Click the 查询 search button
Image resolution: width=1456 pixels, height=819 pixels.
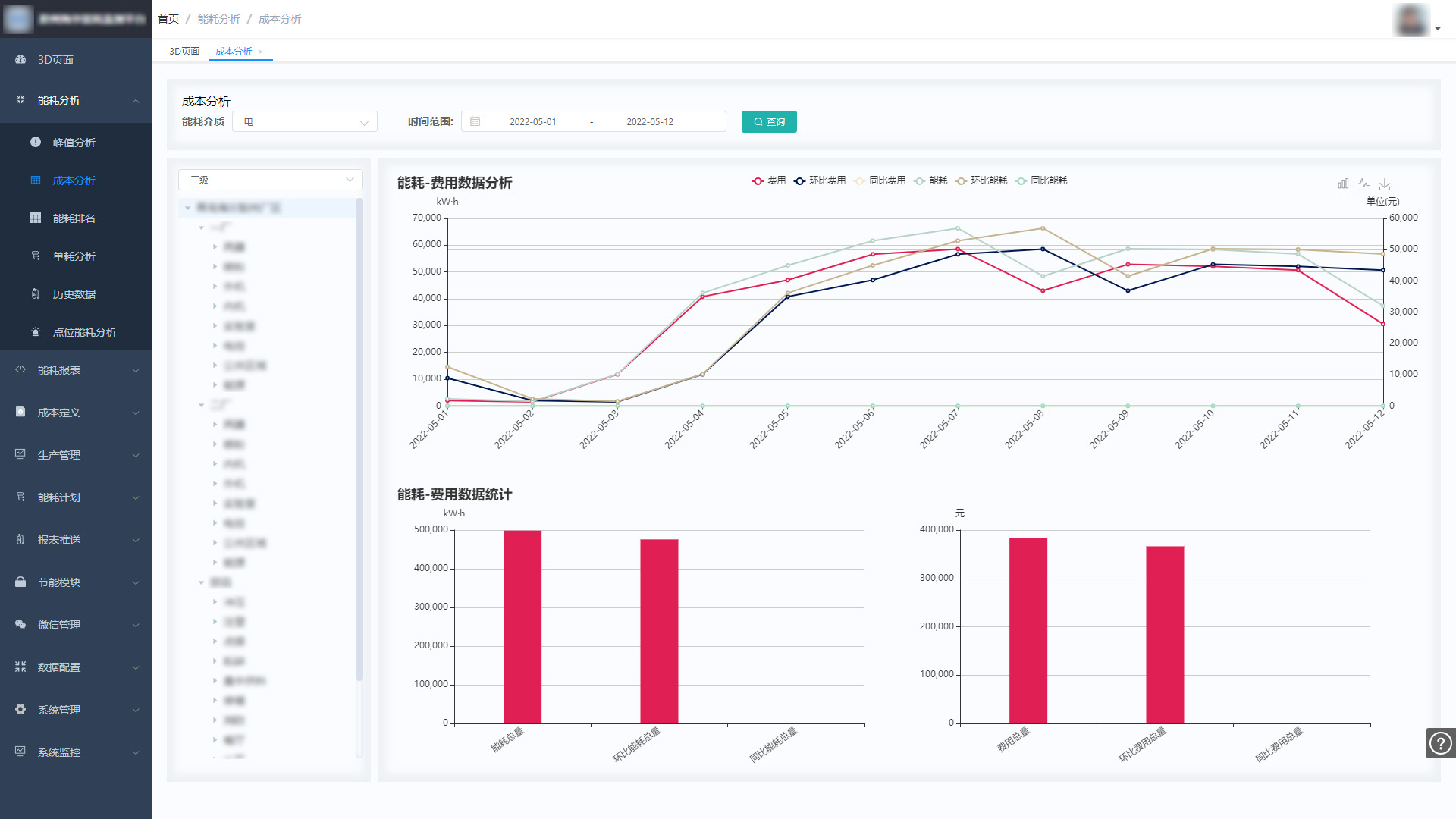tap(769, 121)
